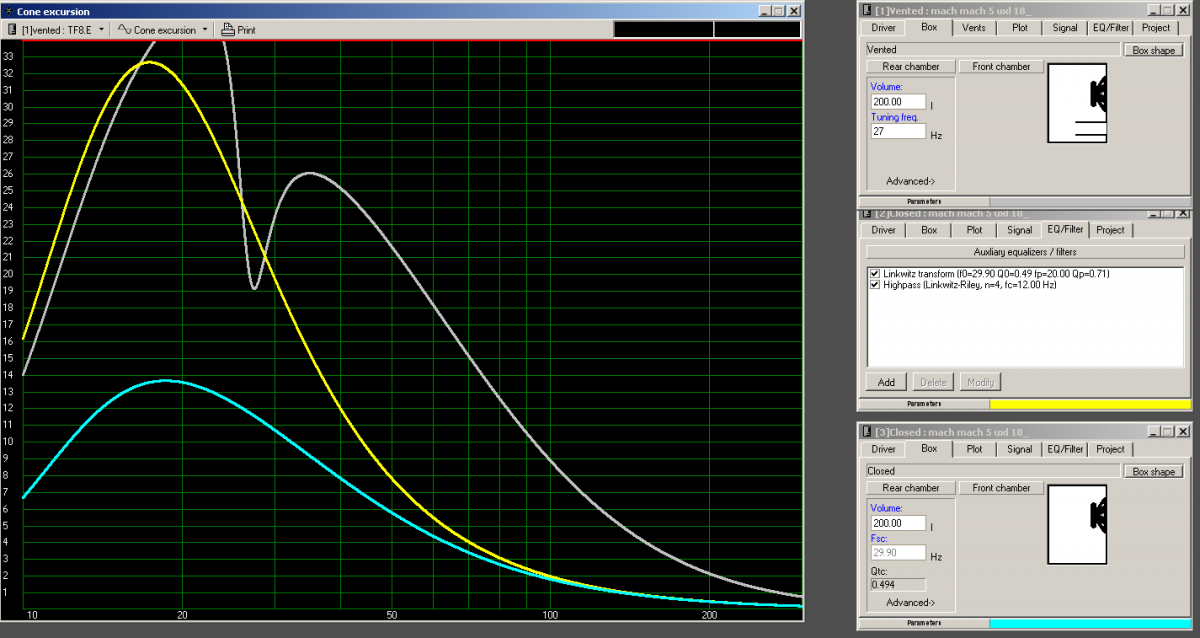Click Parameters bar in the [1]Vented window
Screen dimensions: 1200x638
coord(924,201)
